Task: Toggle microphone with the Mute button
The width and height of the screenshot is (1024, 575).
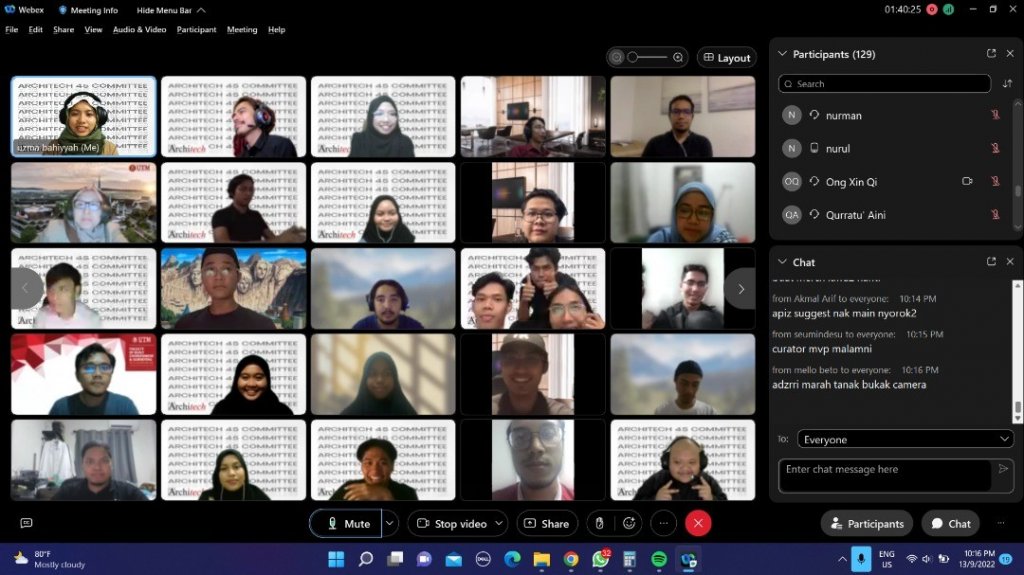Action: pyautogui.click(x=345, y=523)
